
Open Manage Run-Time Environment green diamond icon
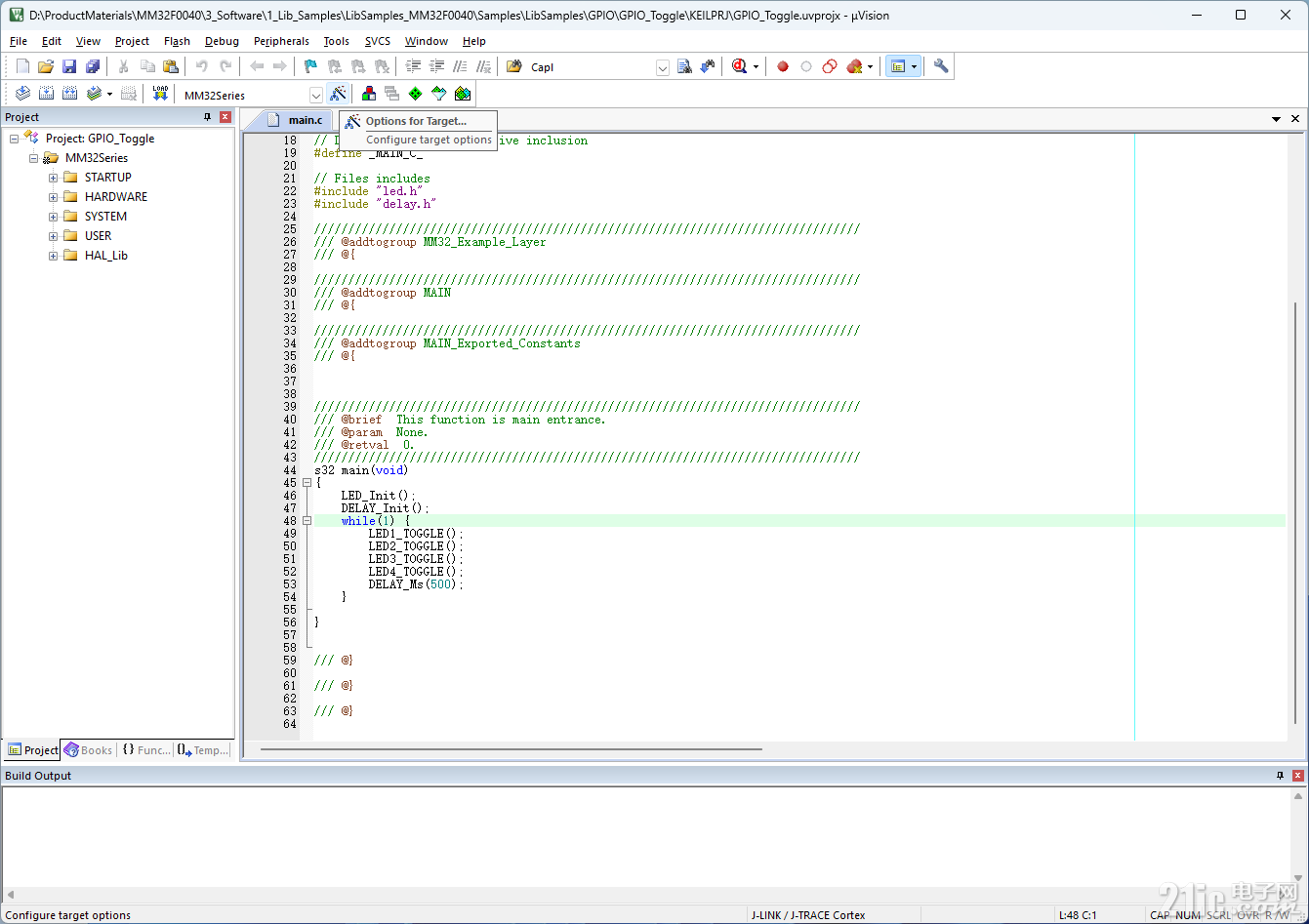[x=416, y=94]
